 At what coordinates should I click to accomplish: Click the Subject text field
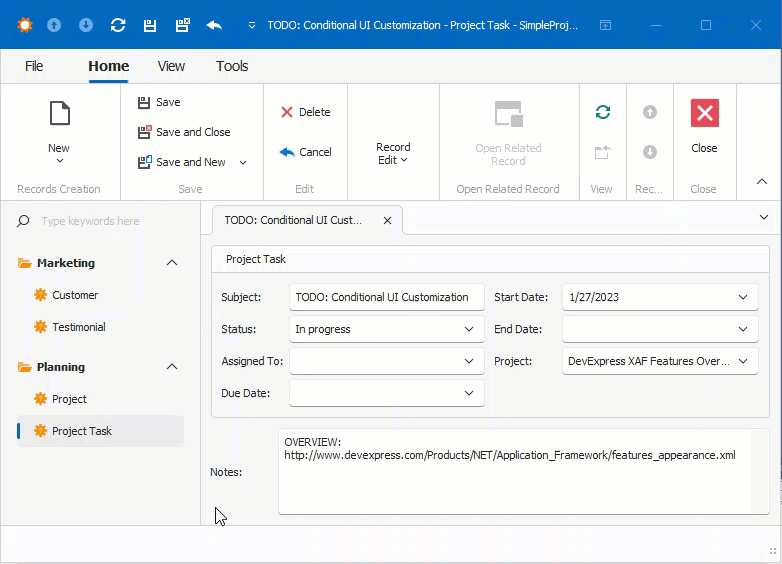tap(387, 297)
